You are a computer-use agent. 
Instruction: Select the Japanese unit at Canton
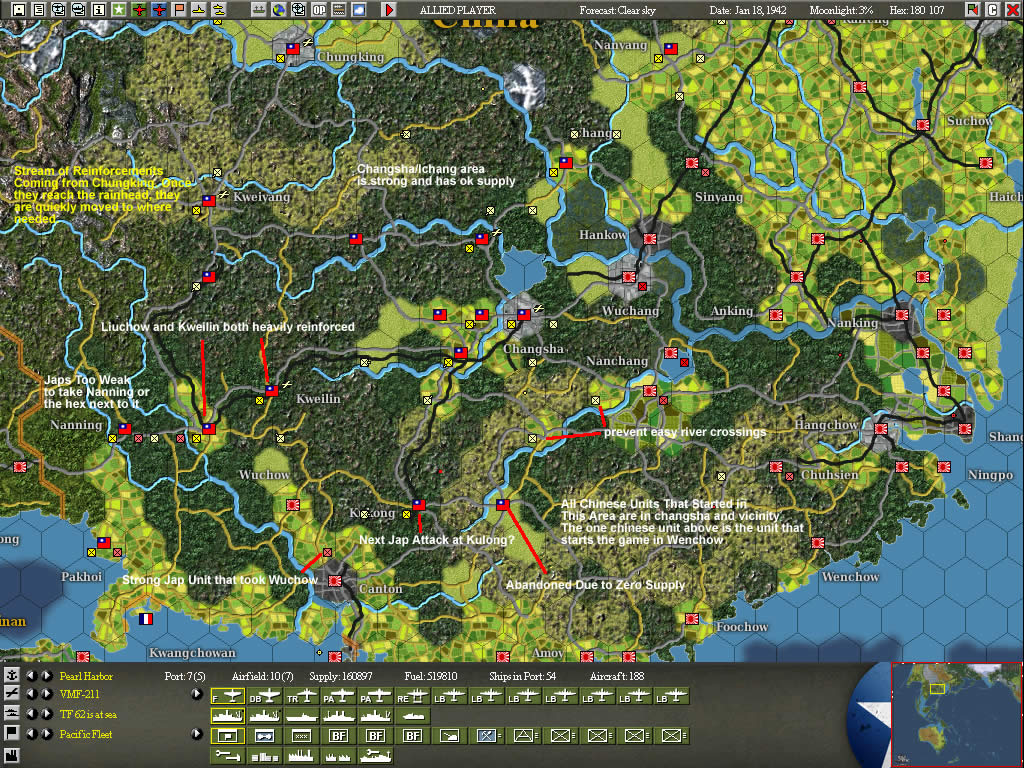tap(335, 581)
